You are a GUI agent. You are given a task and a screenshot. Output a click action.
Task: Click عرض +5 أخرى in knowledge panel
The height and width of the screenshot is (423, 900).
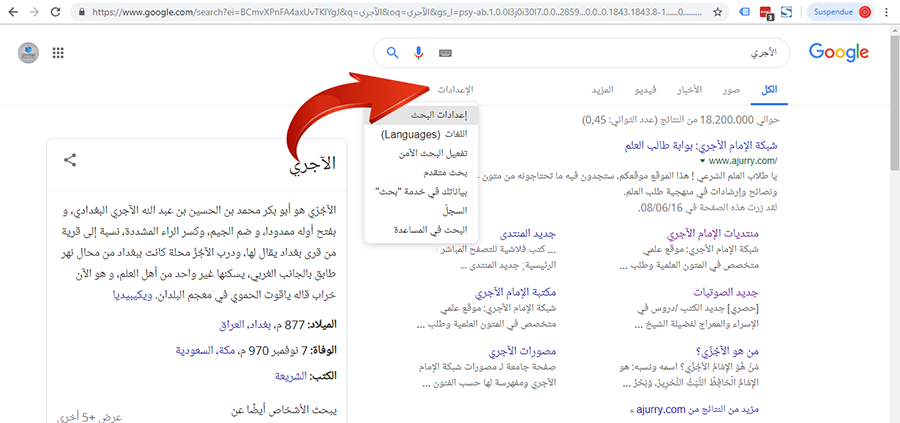91,417
